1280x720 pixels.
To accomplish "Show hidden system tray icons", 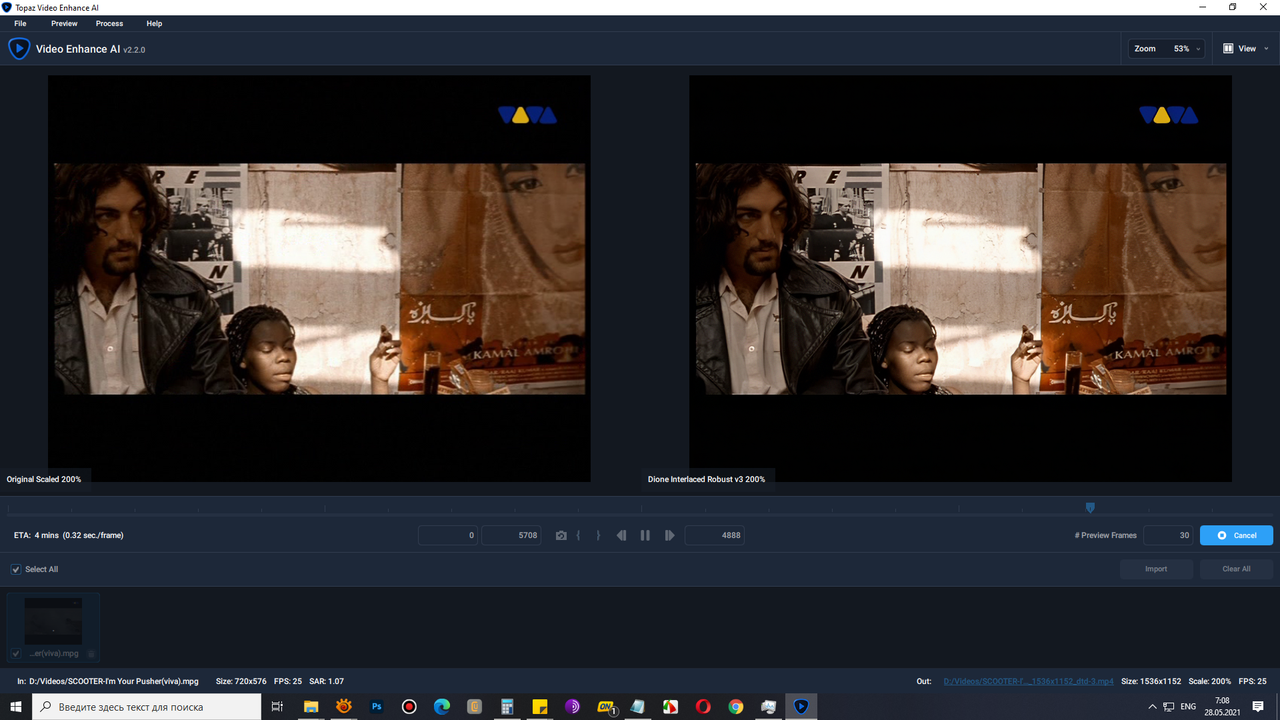I will 1150,706.
